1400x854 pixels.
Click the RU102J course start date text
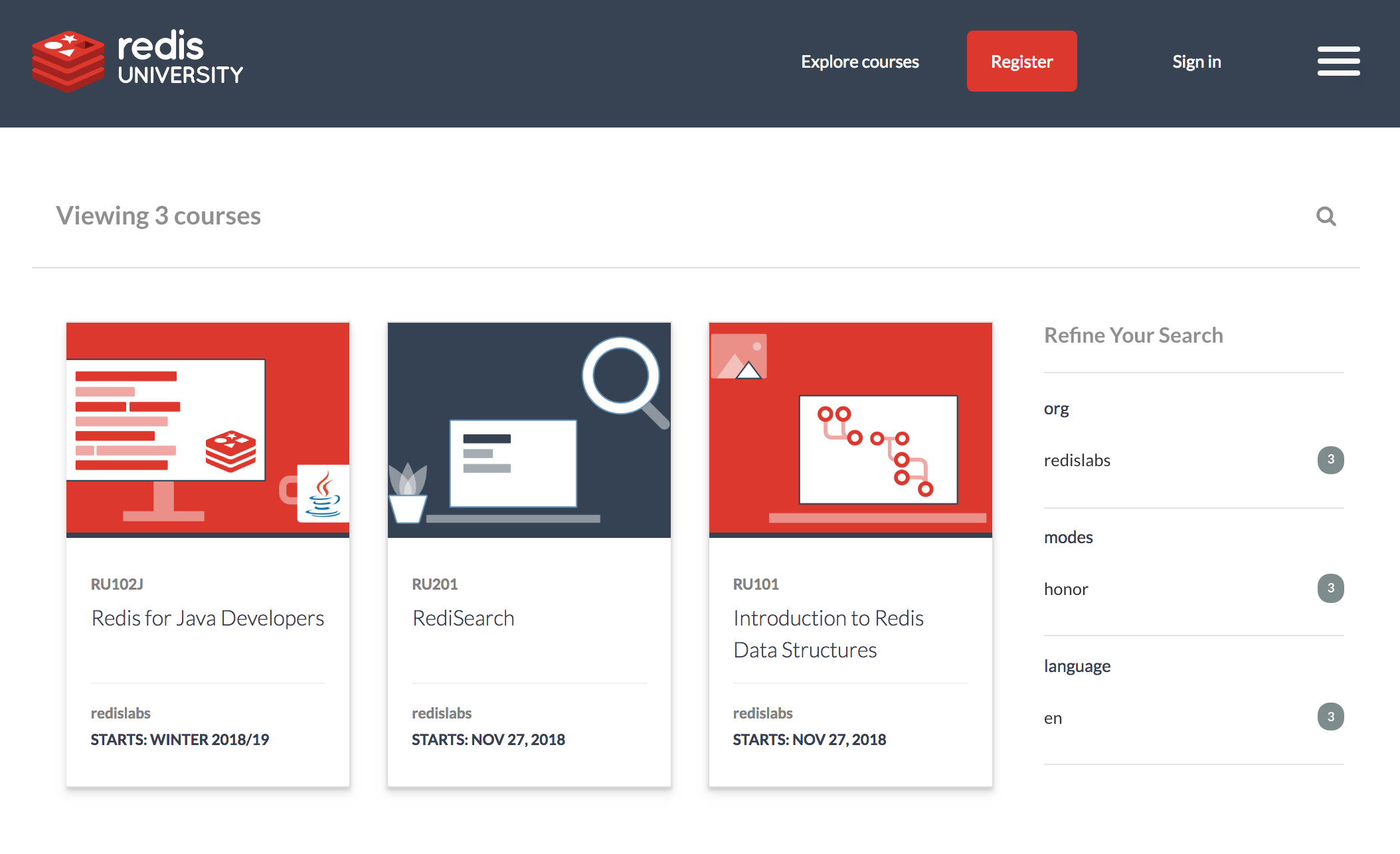click(179, 740)
